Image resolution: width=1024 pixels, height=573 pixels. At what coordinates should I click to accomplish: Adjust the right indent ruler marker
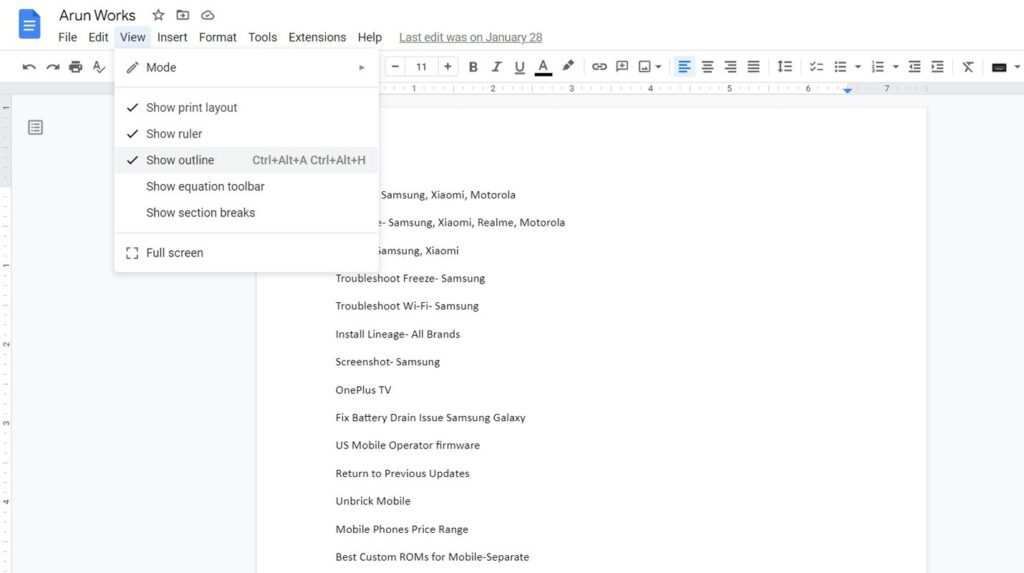(x=847, y=90)
